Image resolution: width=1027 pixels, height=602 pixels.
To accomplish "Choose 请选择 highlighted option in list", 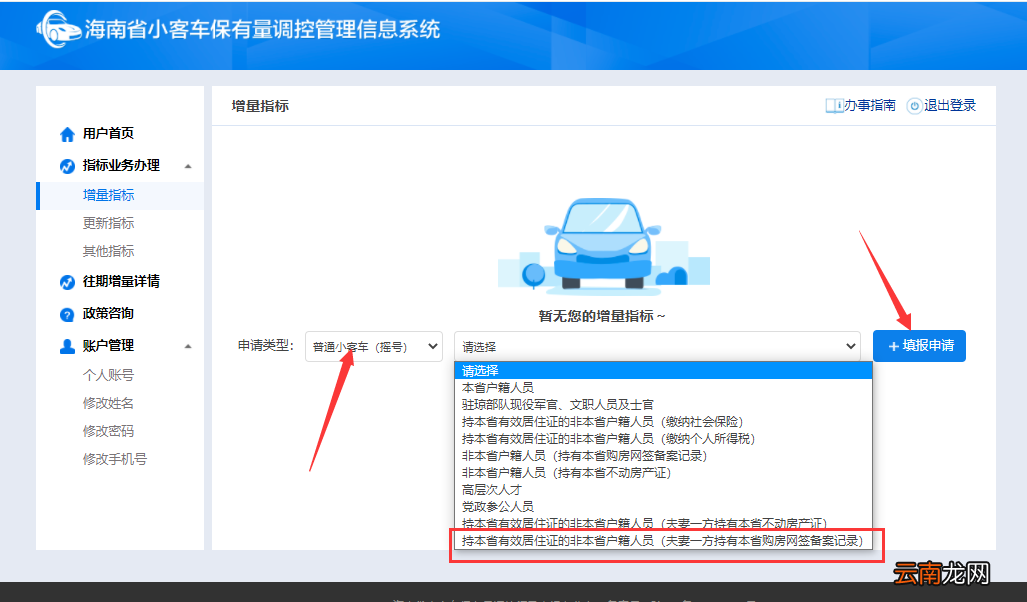I will click(663, 371).
